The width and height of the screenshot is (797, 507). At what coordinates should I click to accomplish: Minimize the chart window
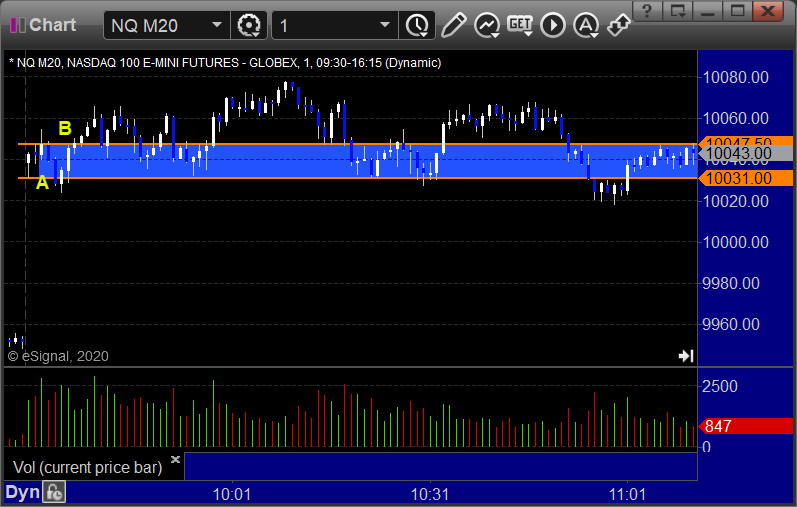[708, 10]
